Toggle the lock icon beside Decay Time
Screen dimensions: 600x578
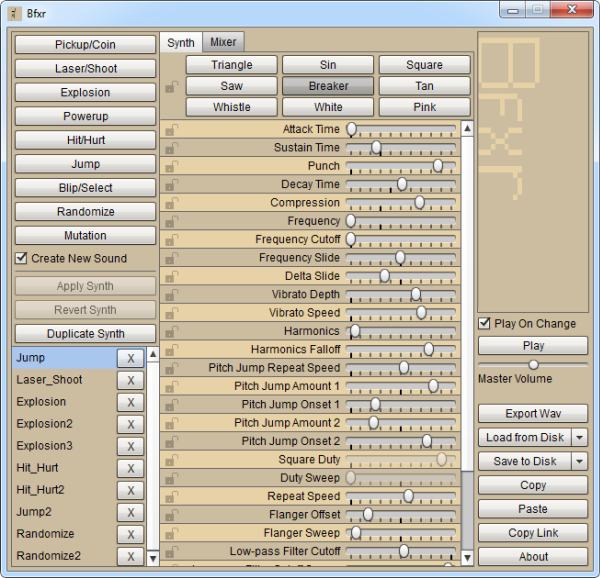tap(171, 185)
